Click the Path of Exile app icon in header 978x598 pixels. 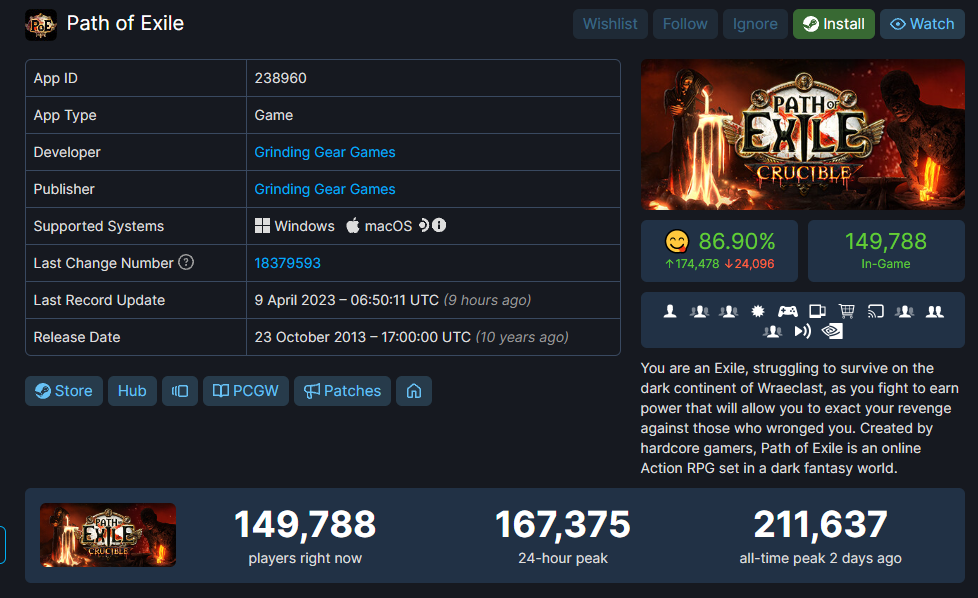point(41,25)
